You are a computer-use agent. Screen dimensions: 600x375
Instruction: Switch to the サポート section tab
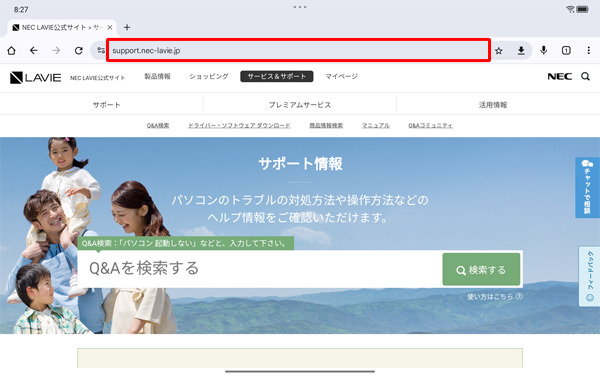pos(106,104)
